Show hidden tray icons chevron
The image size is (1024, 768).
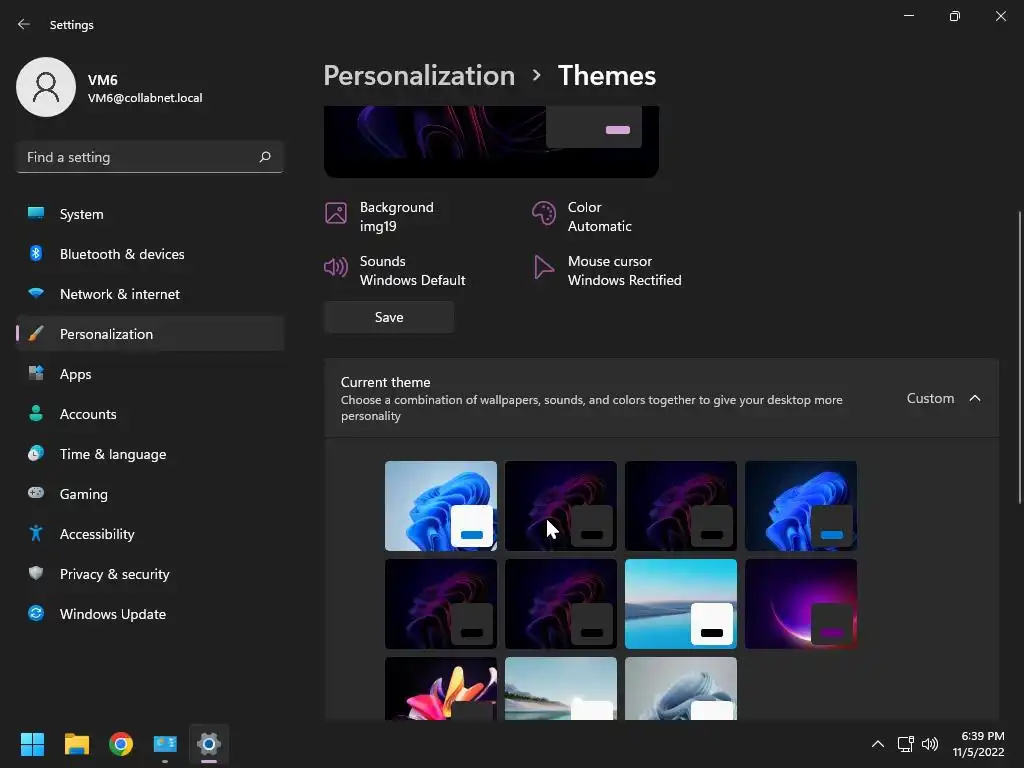pos(878,744)
